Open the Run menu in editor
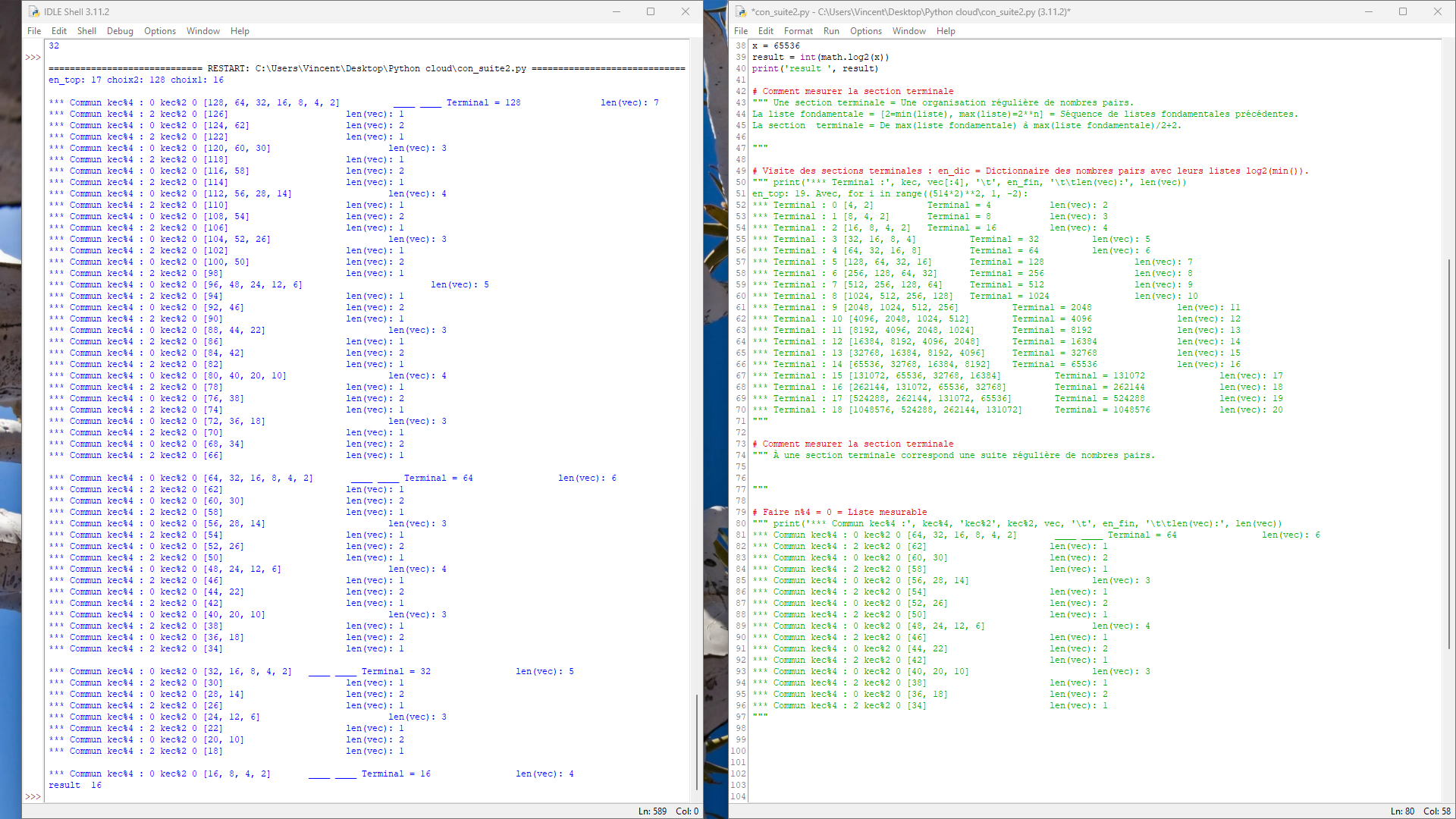The width and height of the screenshot is (1456, 819). (x=831, y=31)
